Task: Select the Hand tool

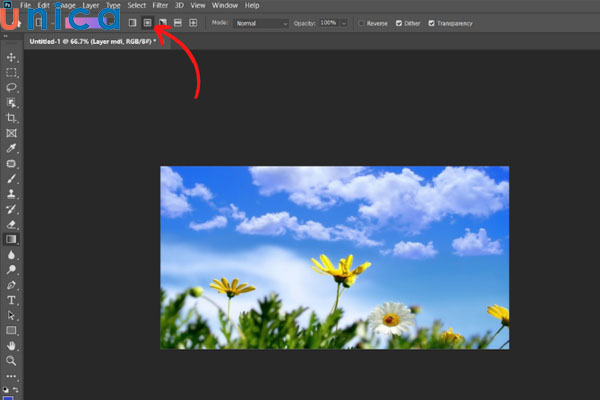Action: [12, 345]
